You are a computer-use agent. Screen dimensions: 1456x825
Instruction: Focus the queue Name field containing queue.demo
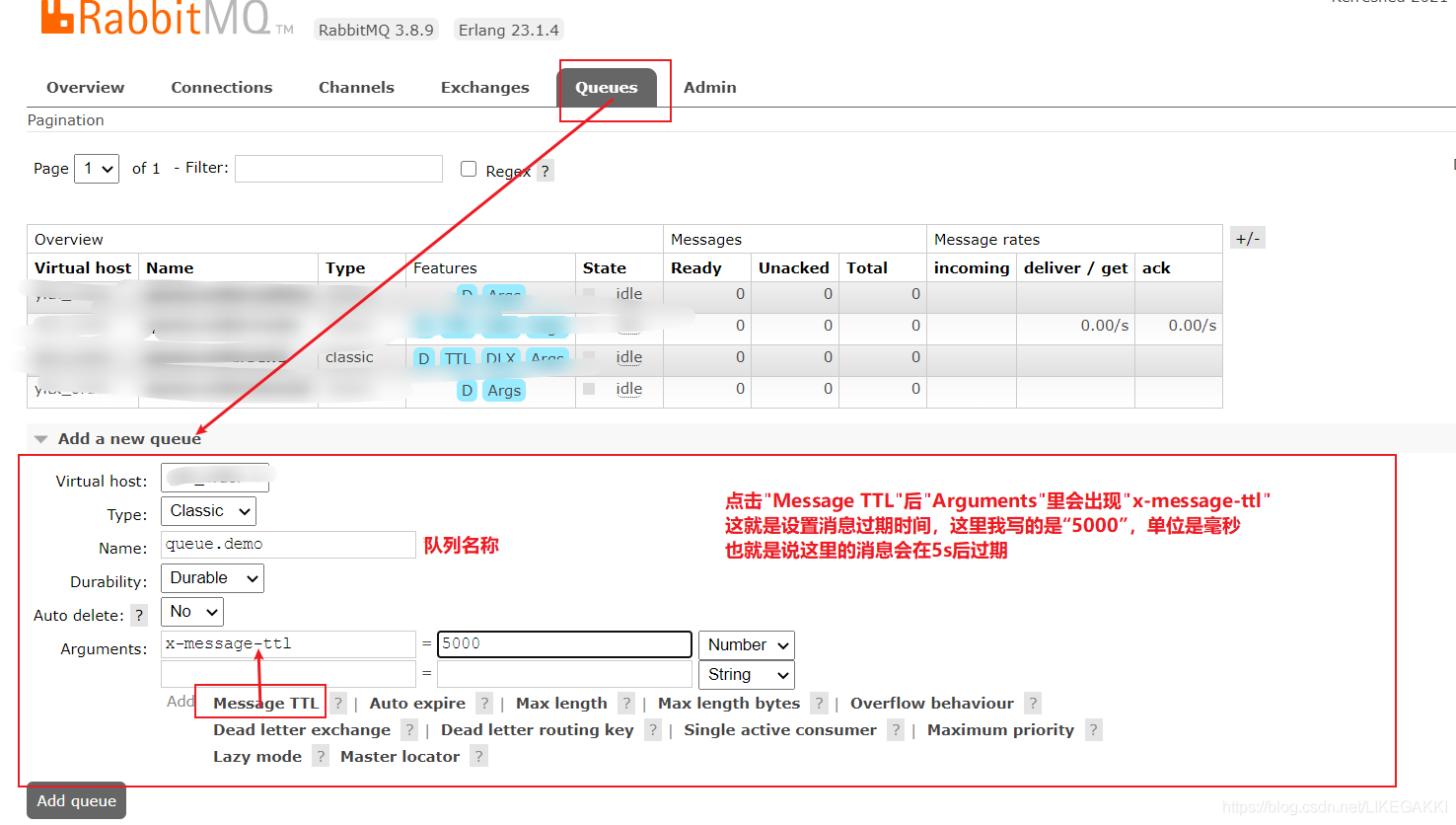(288, 545)
